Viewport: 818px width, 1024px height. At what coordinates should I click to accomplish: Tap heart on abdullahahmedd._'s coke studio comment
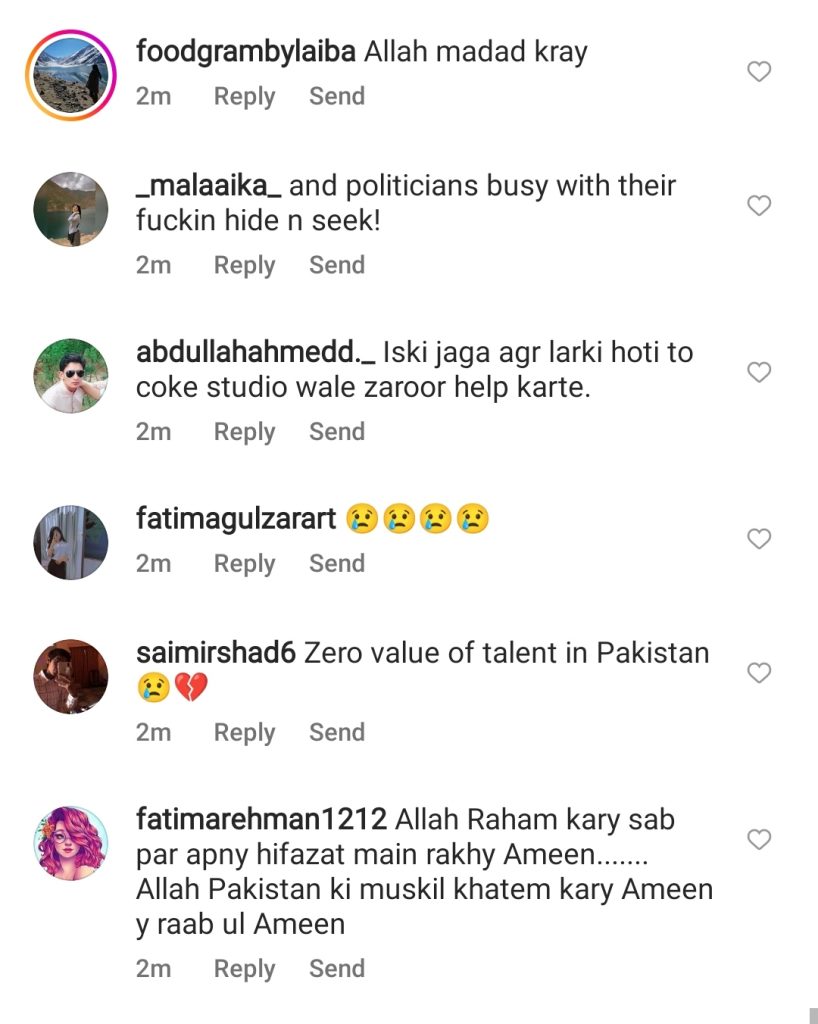pyautogui.click(x=759, y=372)
